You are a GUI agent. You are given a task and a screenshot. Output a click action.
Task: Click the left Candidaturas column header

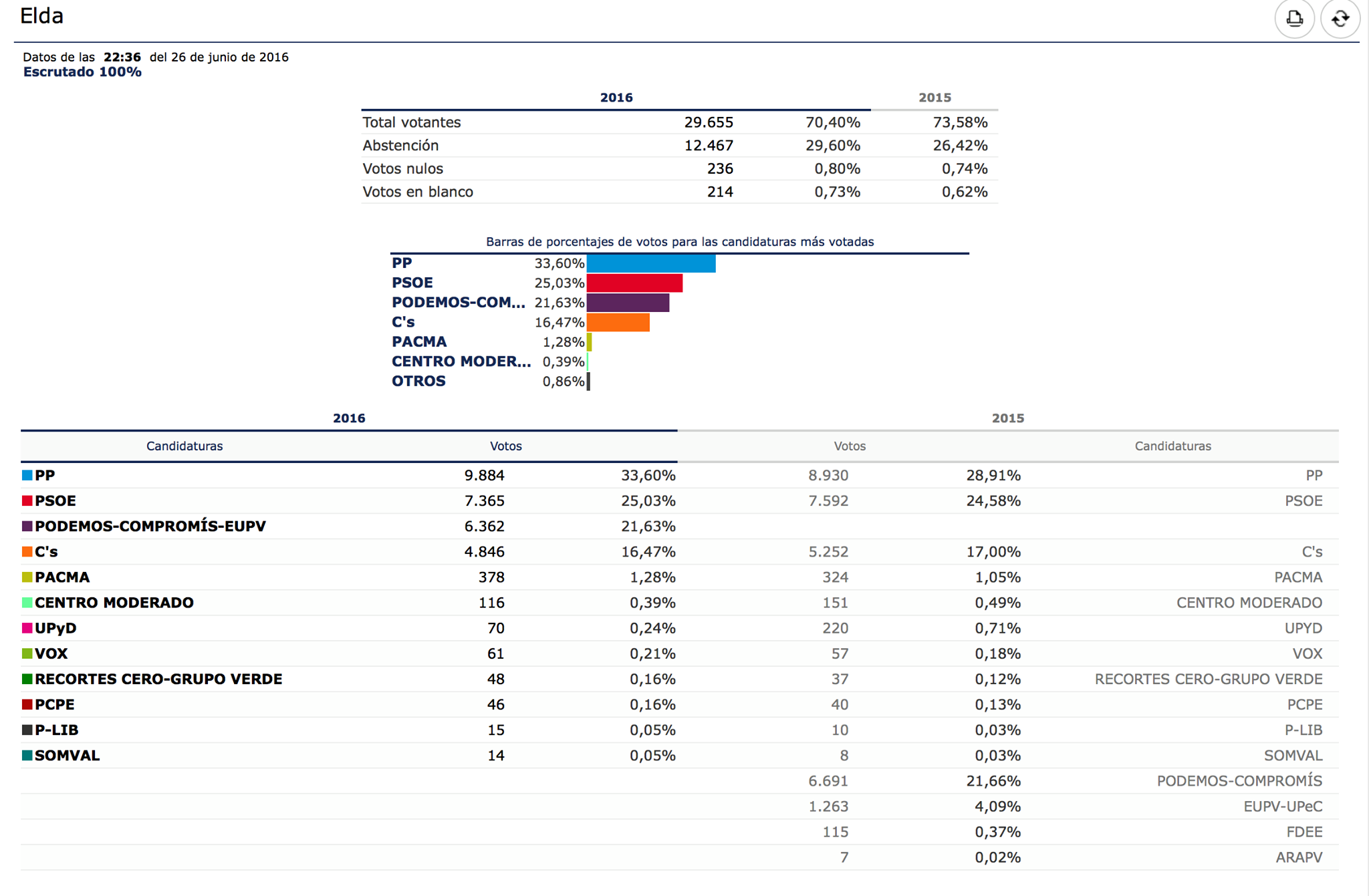(184, 446)
